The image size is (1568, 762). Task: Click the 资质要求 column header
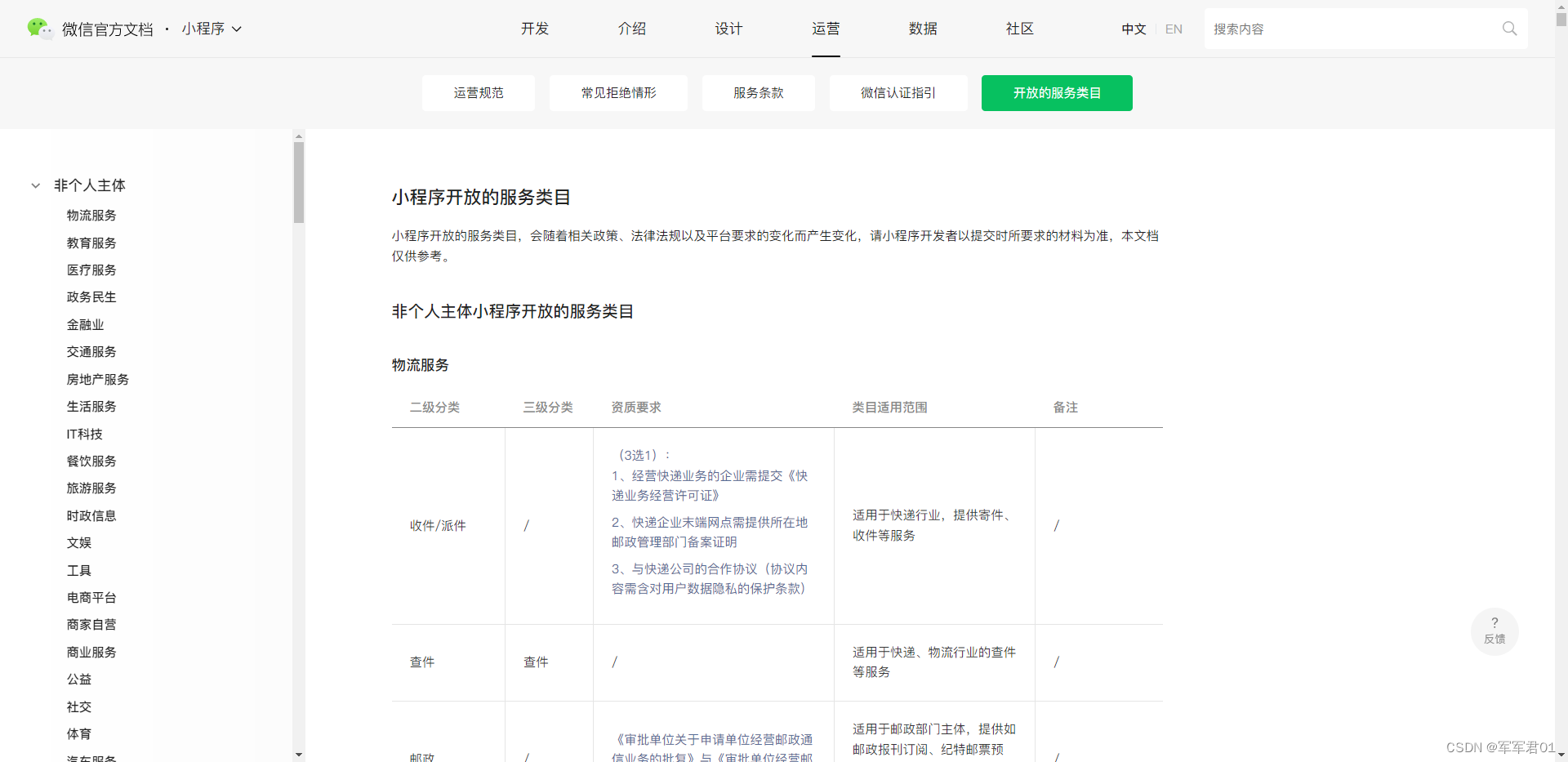click(x=636, y=408)
